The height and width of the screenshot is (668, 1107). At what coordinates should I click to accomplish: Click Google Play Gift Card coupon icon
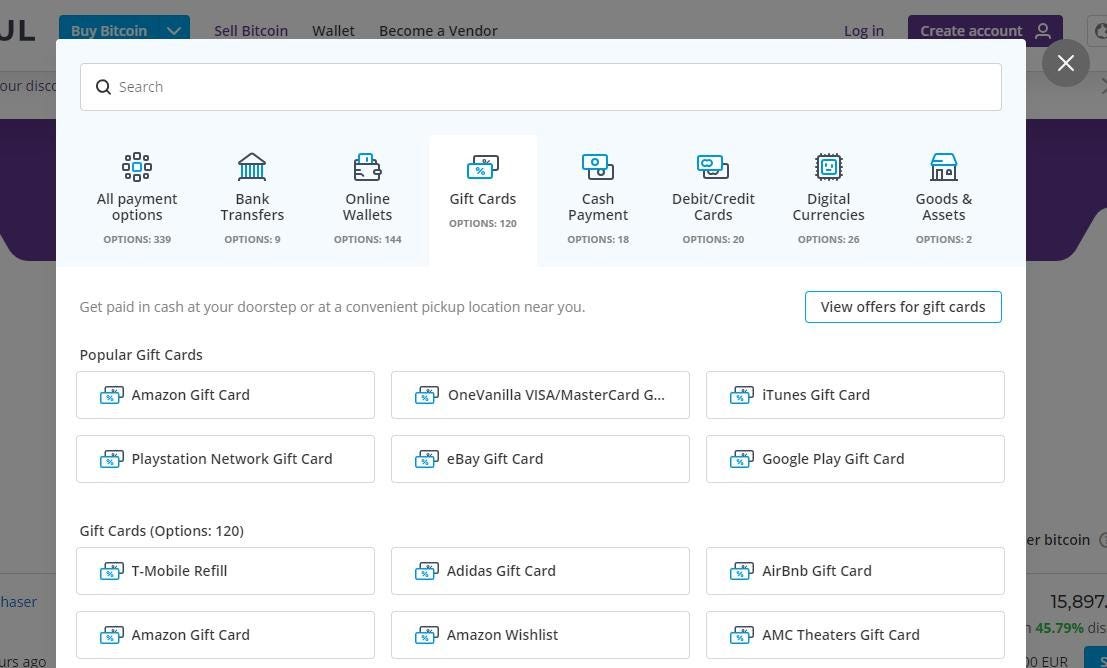coord(742,459)
